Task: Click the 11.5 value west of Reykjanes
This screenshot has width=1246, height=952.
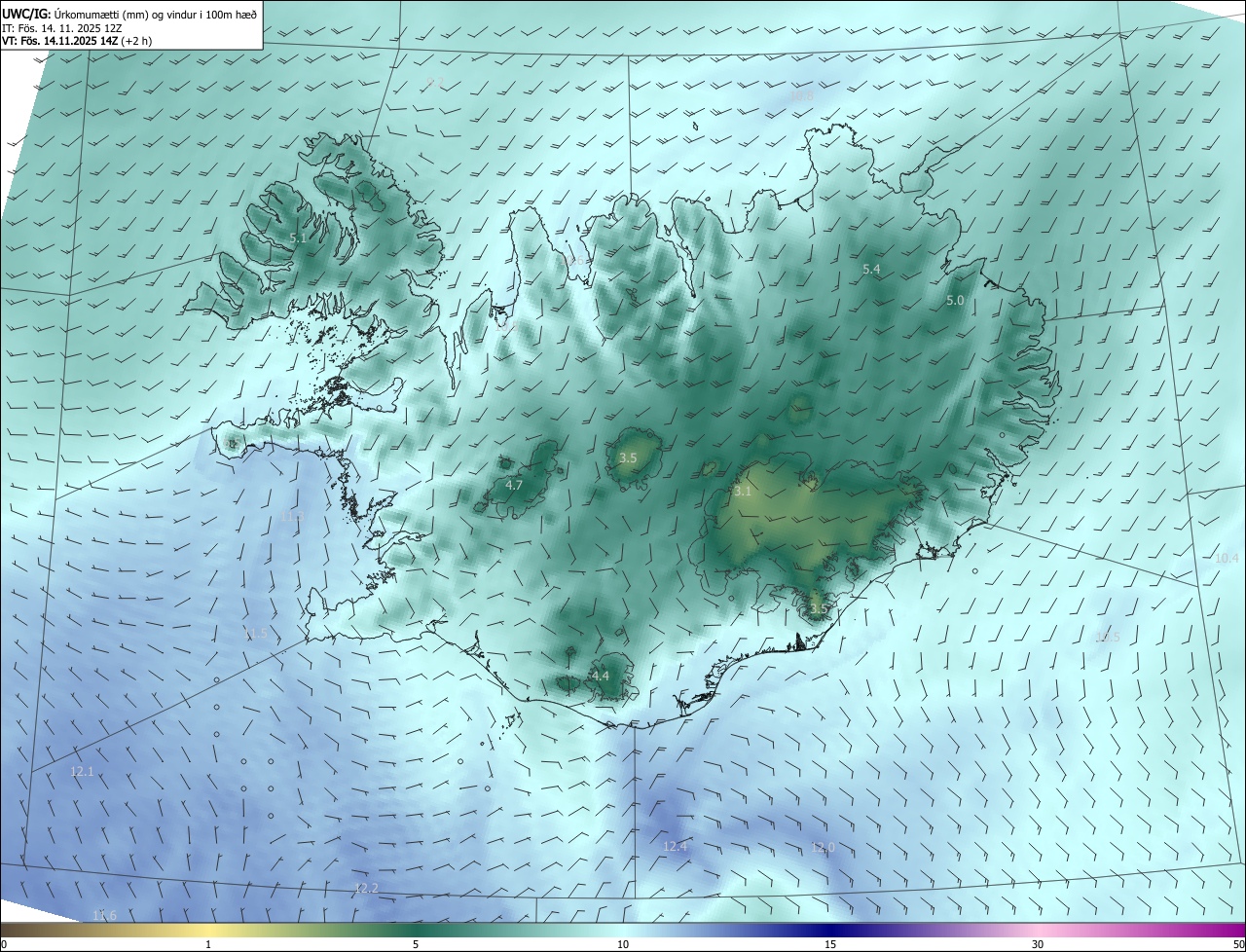Action: click(255, 634)
